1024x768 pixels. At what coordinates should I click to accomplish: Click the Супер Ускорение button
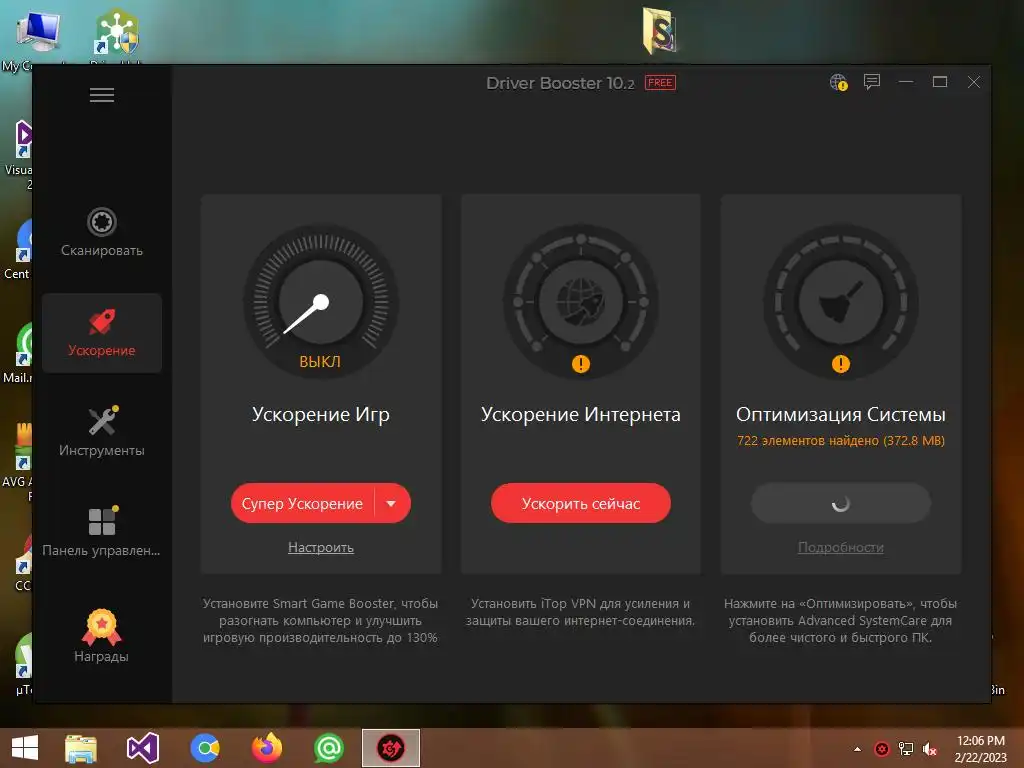[302, 504]
